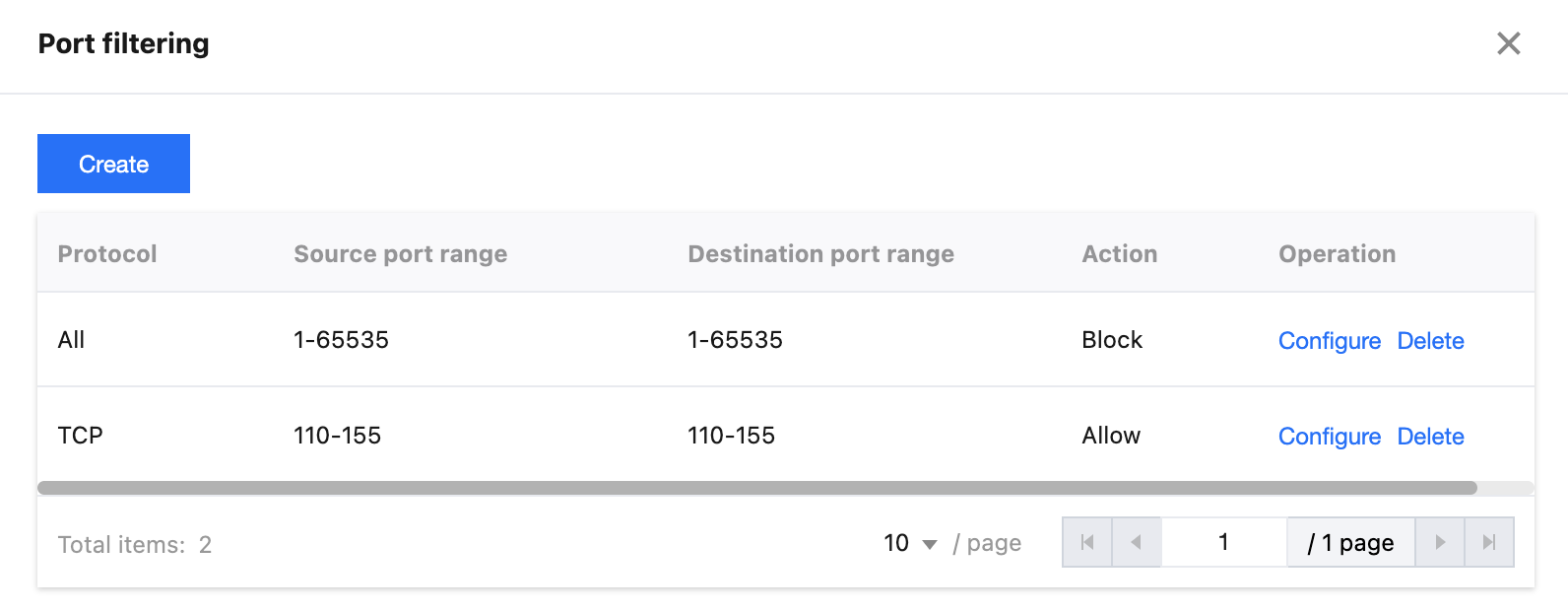Click the Action column header
The image size is (1568, 613).
[x=1119, y=254]
